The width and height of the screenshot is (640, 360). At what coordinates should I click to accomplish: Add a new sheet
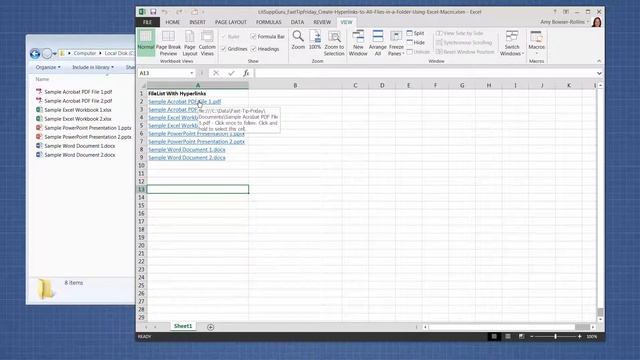pyautogui.click(x=211, y=327)
